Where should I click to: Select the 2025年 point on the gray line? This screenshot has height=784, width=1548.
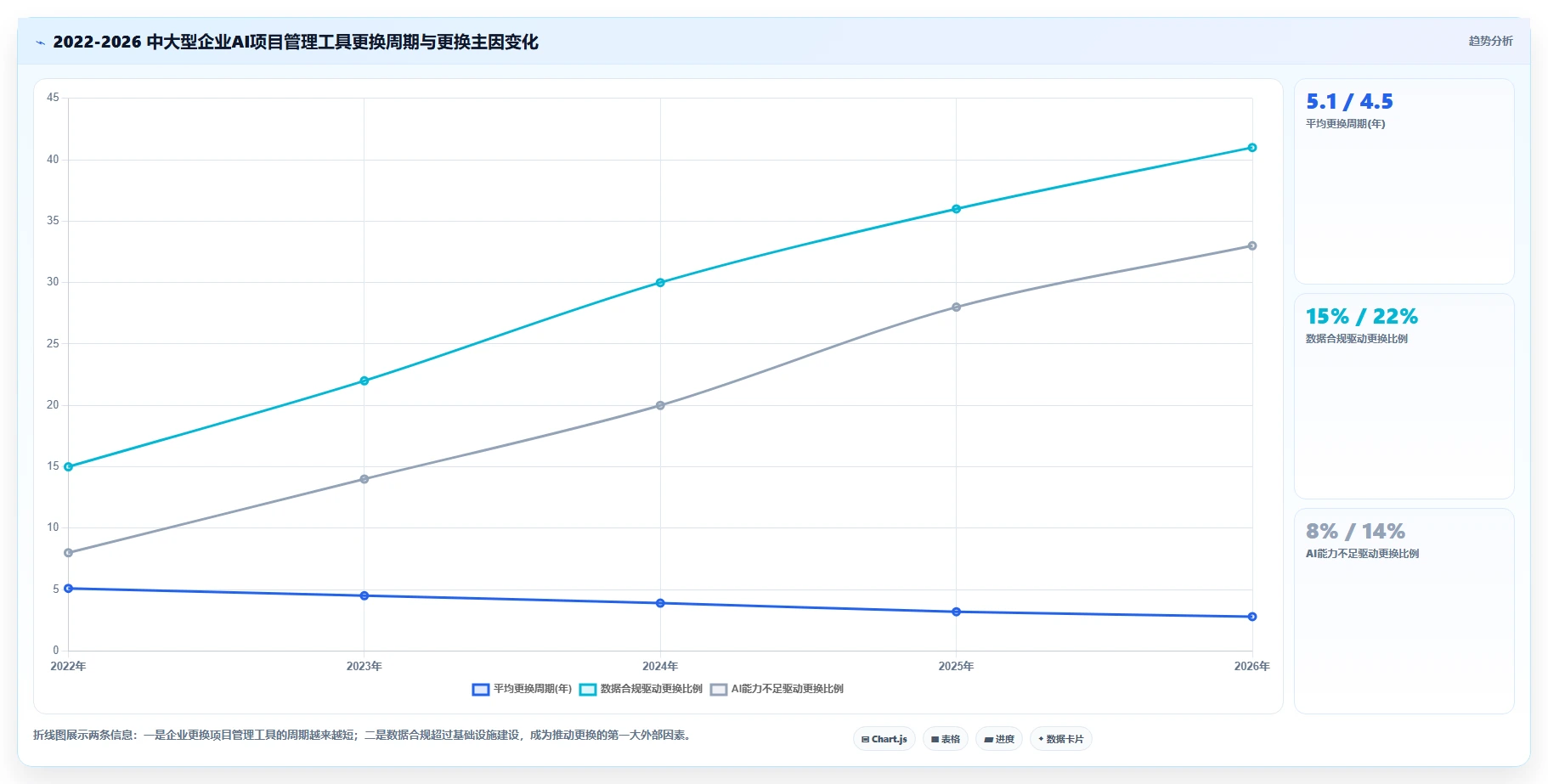956,307
